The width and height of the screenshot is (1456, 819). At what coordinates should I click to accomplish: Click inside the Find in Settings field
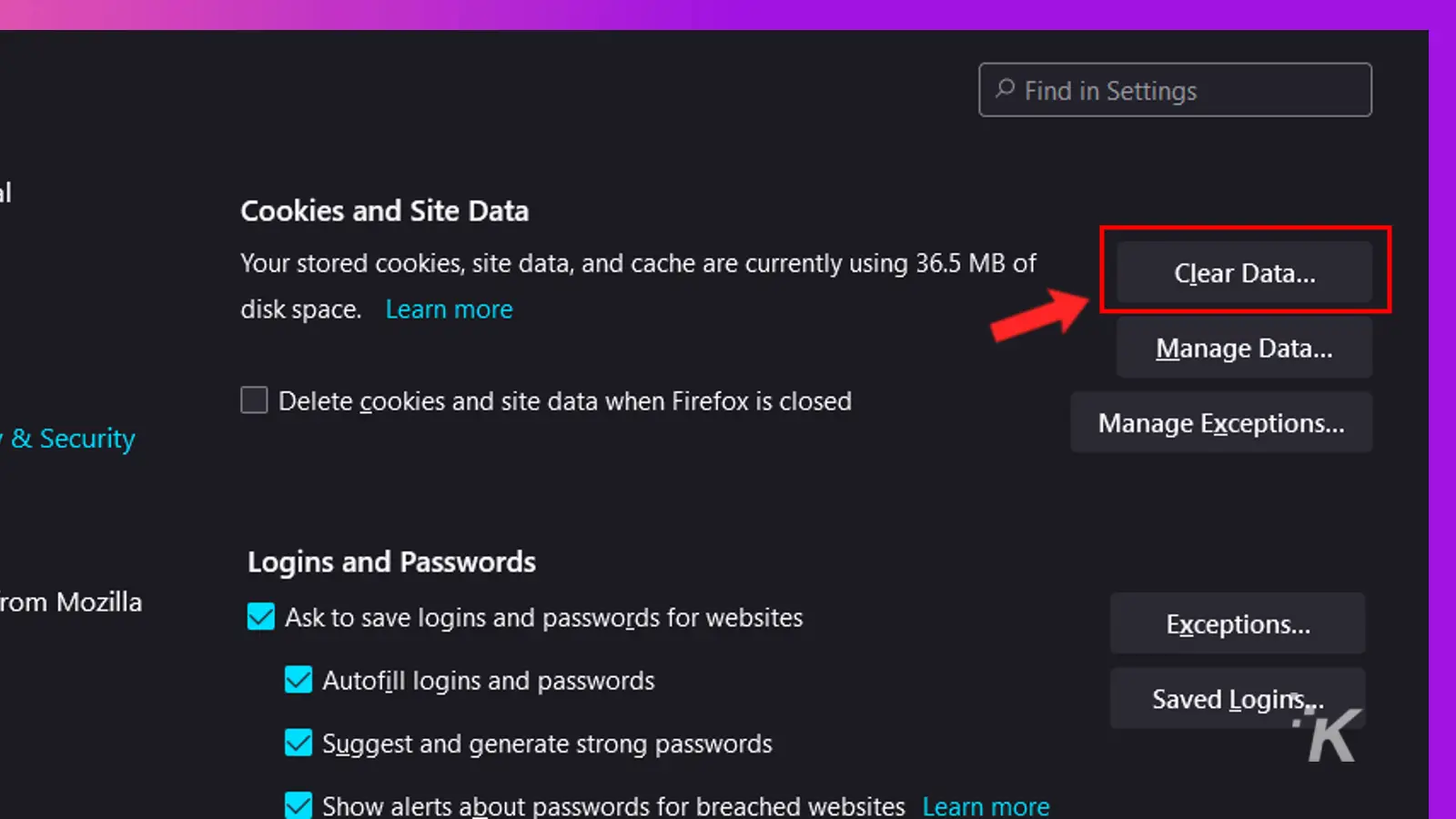click(x=1175, y=89)
